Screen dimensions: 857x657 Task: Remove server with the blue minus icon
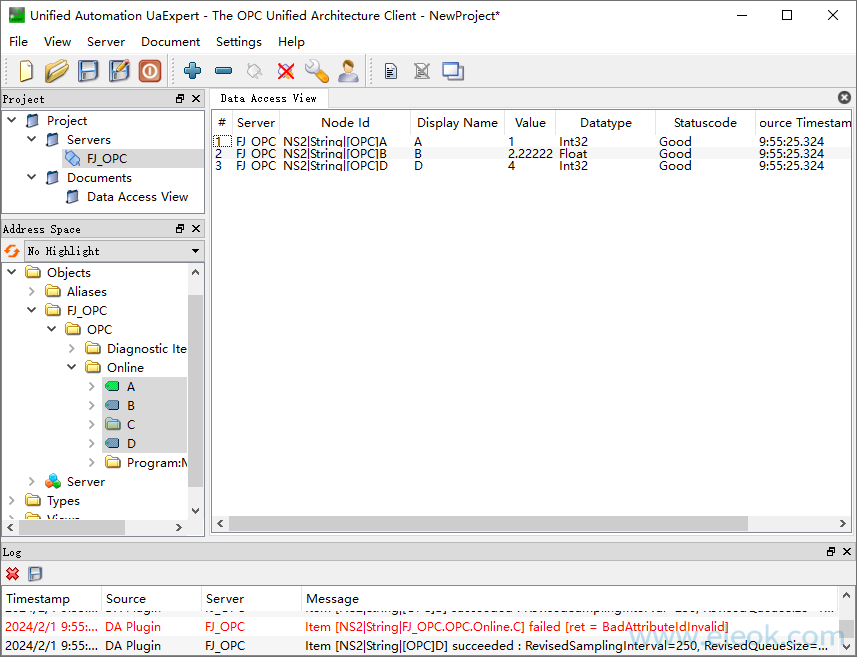(x=224, y=71)
